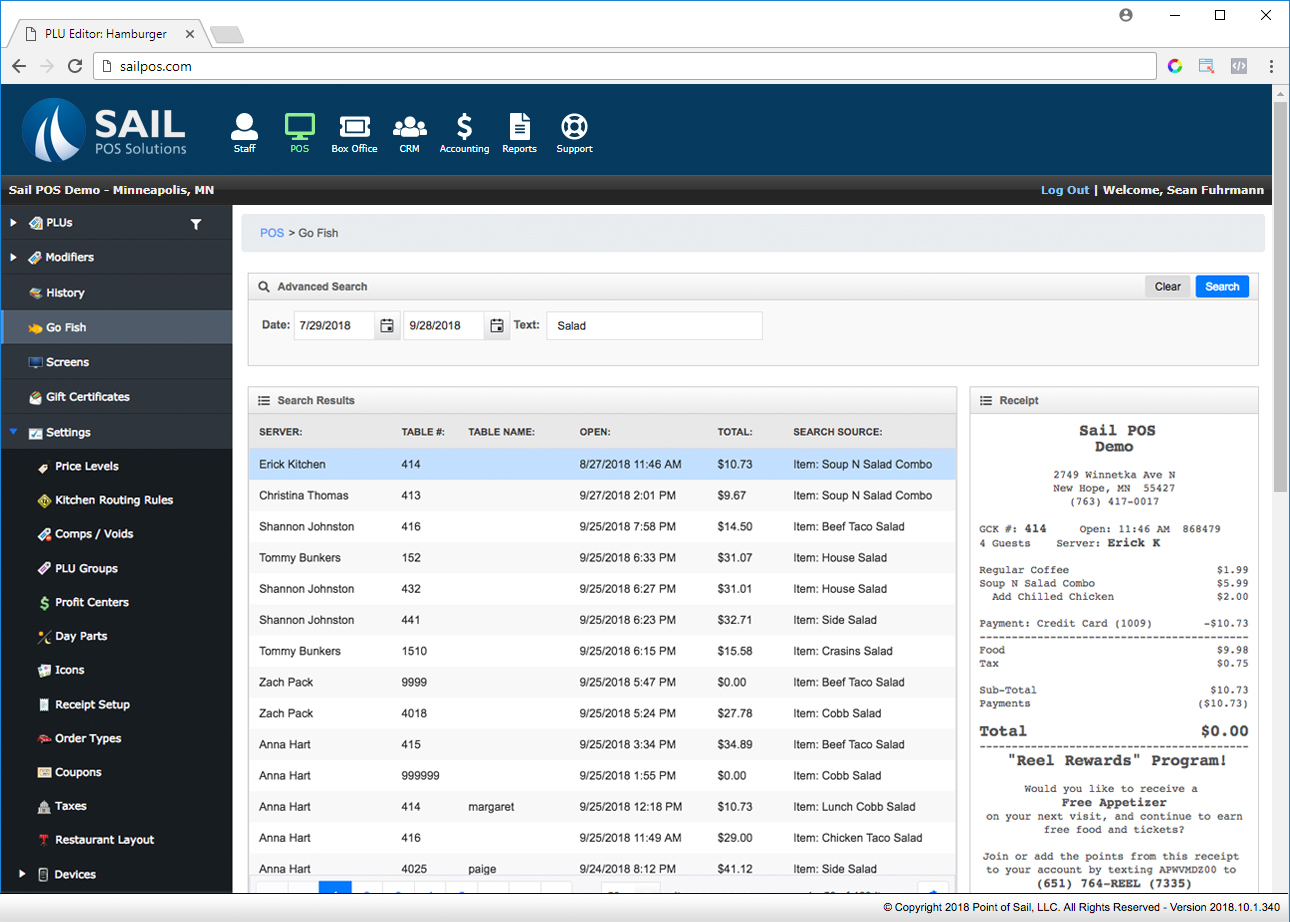
Task: Select the Crasins Salad result row
Action: [602, 651]
